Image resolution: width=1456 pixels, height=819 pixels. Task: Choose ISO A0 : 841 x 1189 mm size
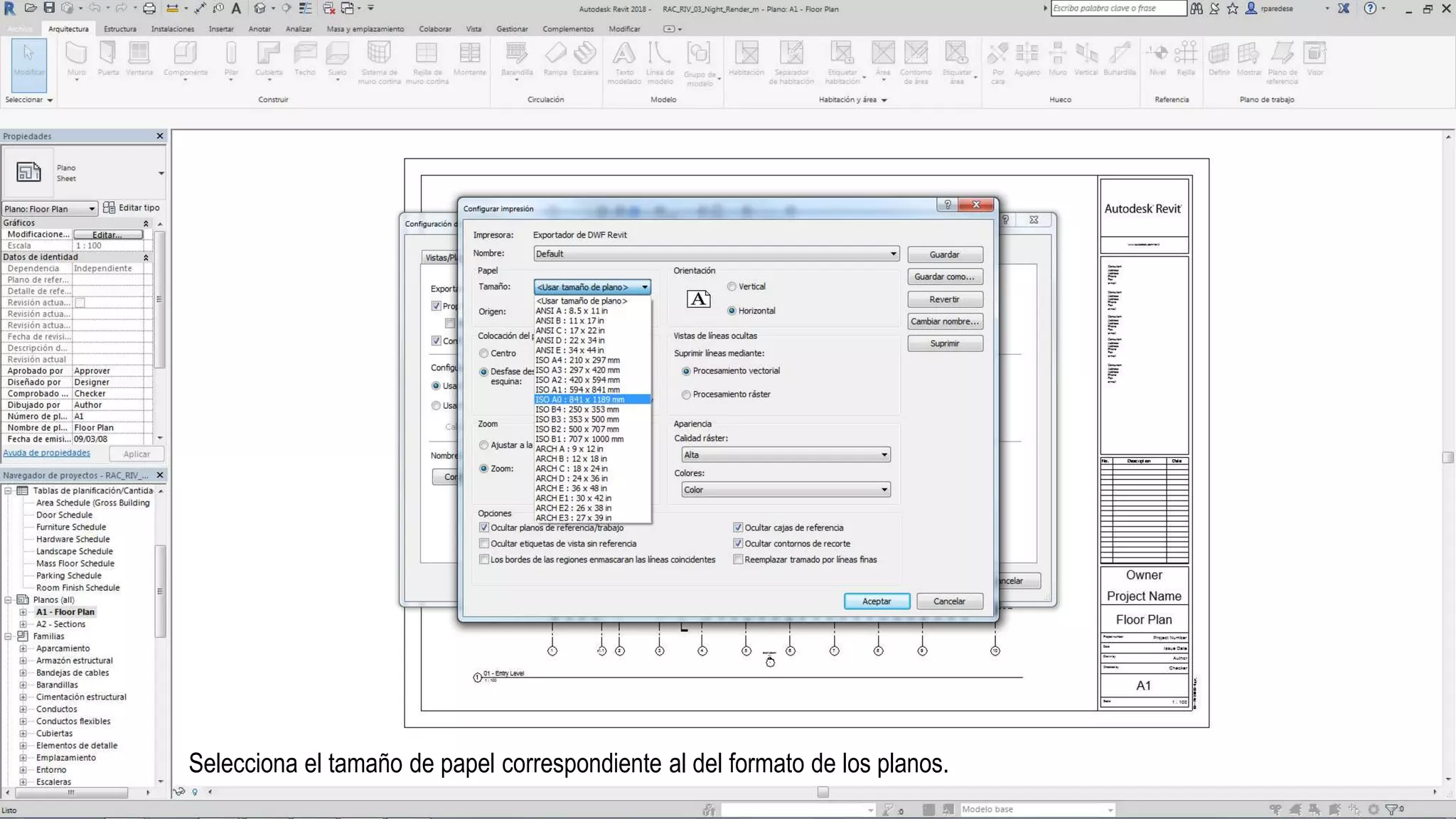pos(592,400)
